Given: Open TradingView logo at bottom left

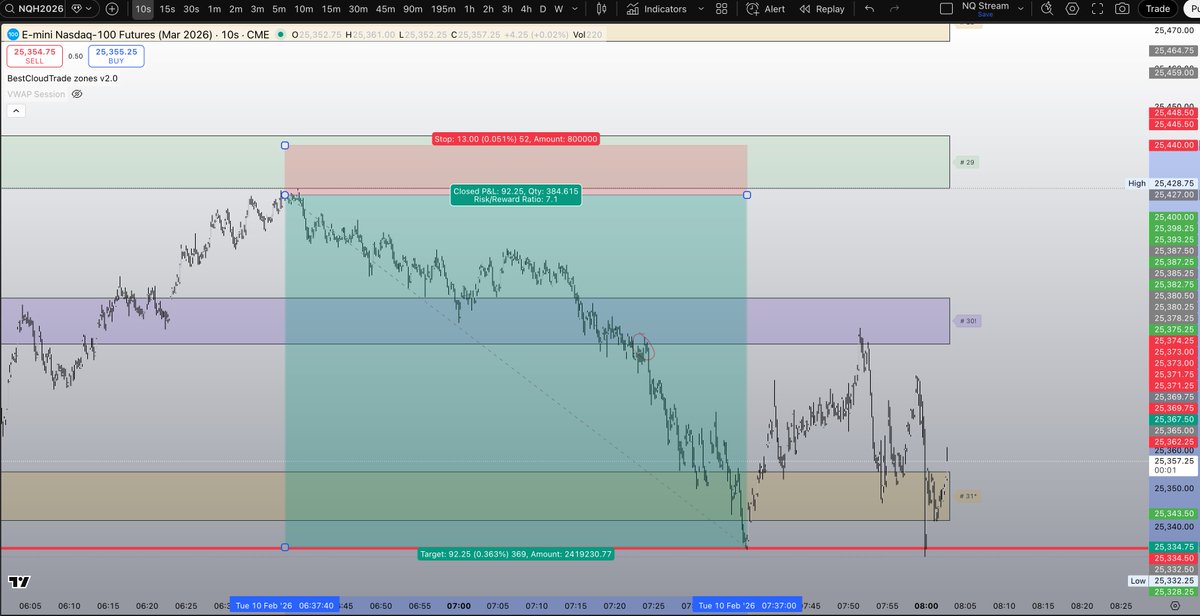Looking at the screenshot, I should (18, 581).
